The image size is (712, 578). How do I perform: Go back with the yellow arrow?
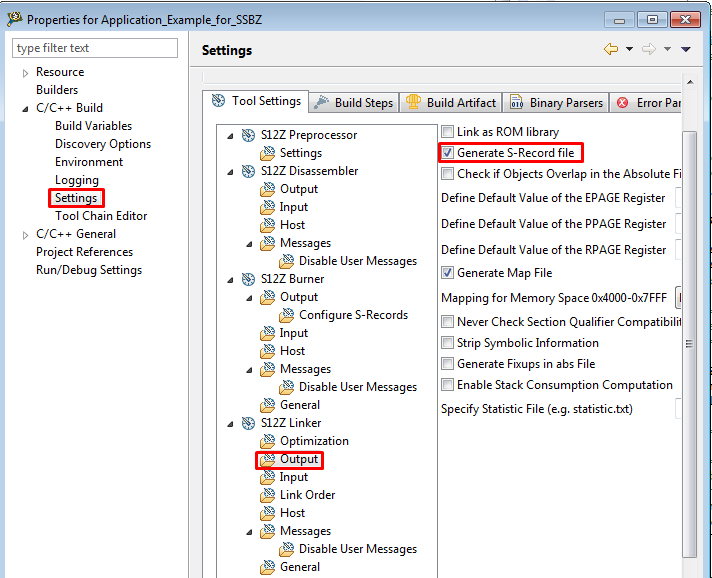611,49
